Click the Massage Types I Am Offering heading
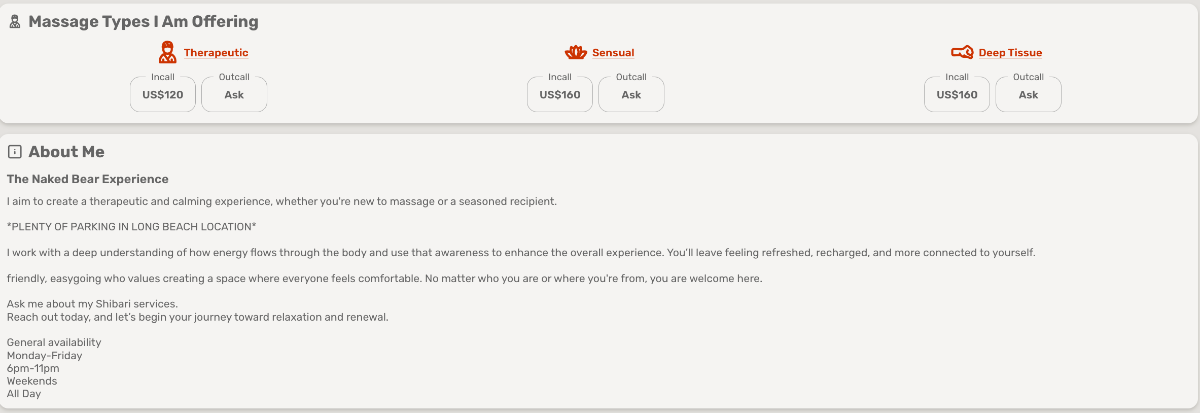Screen dimensions: 1200x413 tap(143, 22)
